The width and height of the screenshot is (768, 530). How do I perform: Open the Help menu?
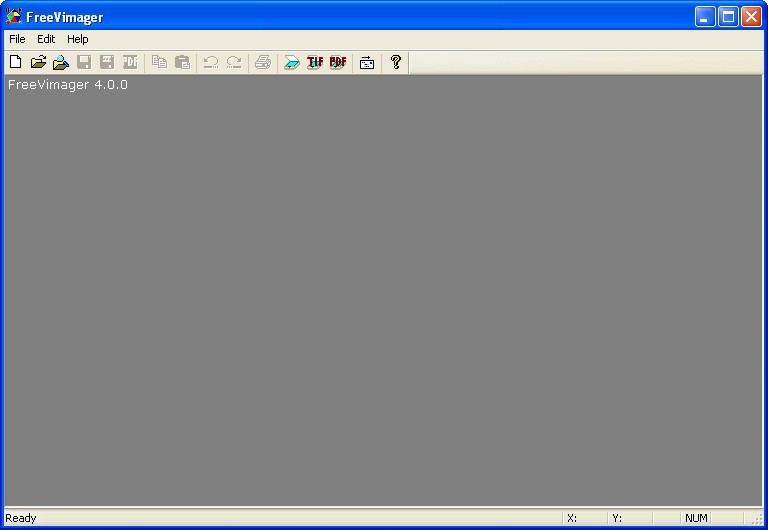[x=77, y=39]
